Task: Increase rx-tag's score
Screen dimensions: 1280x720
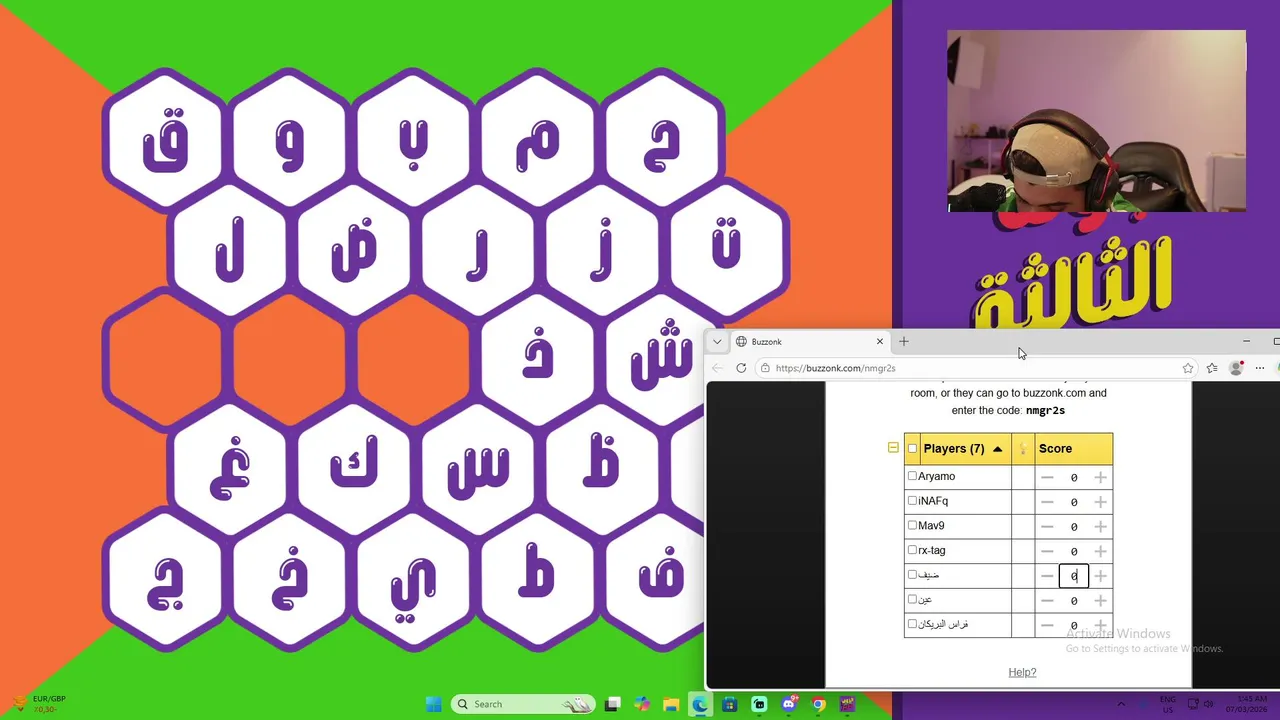Action: (1100, 551)
